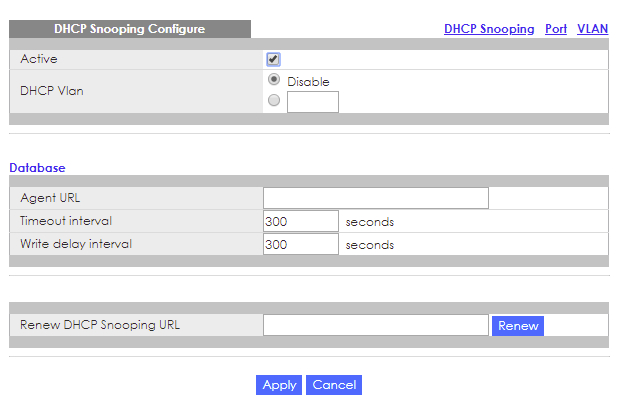
Task: Apply the DHCP snooping settings
Action: click(x=279, y=385)
